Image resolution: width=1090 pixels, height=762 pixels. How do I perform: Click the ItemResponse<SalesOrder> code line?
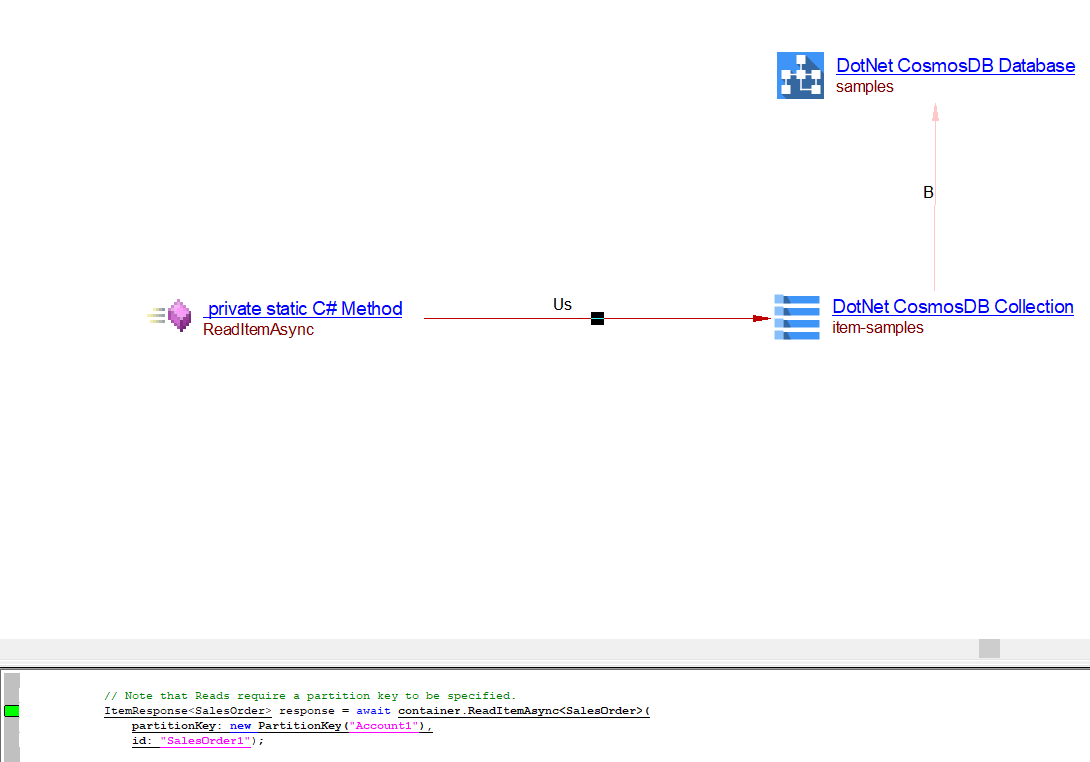click(376, 711)
